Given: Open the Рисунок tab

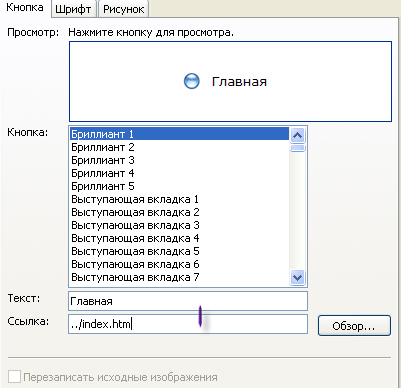Looking at the screenshot, I should tap(123, 9).
